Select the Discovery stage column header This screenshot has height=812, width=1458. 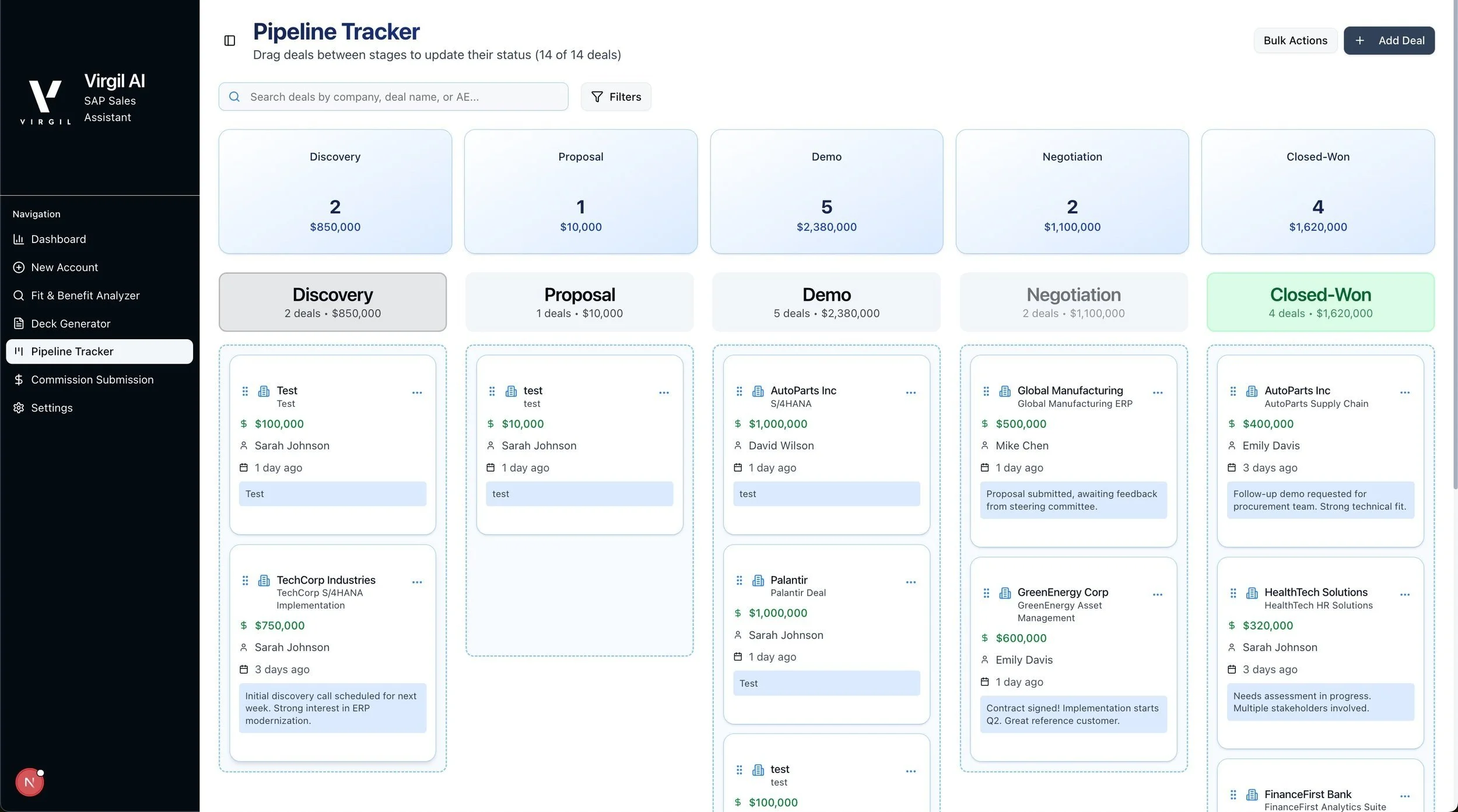pyautogui.click(x=332, y=302)
